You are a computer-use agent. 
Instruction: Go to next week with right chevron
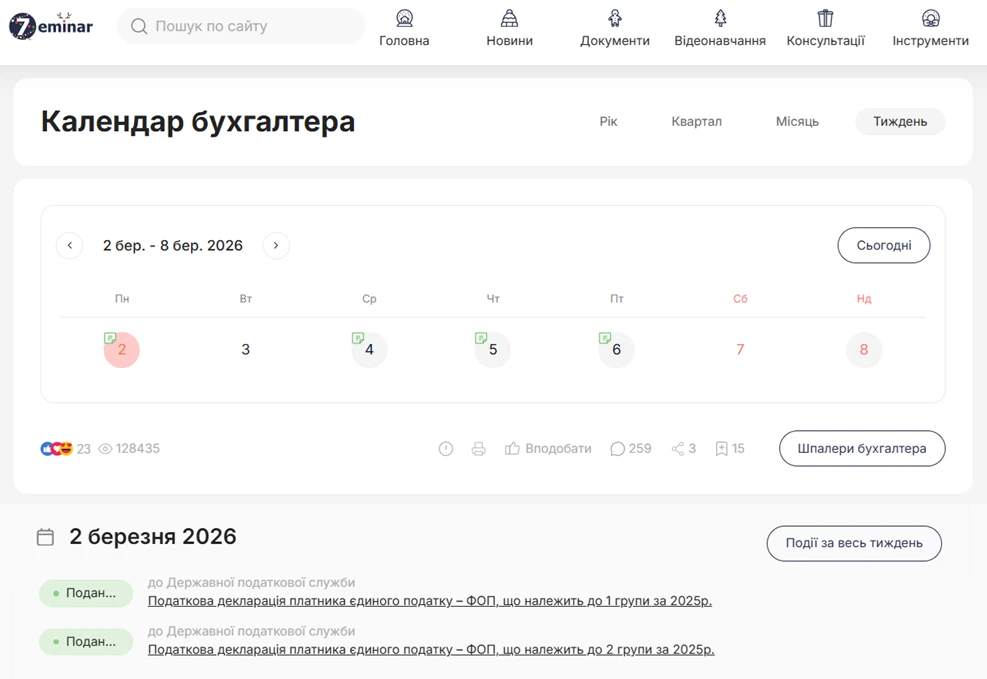(x=276, y=245)
